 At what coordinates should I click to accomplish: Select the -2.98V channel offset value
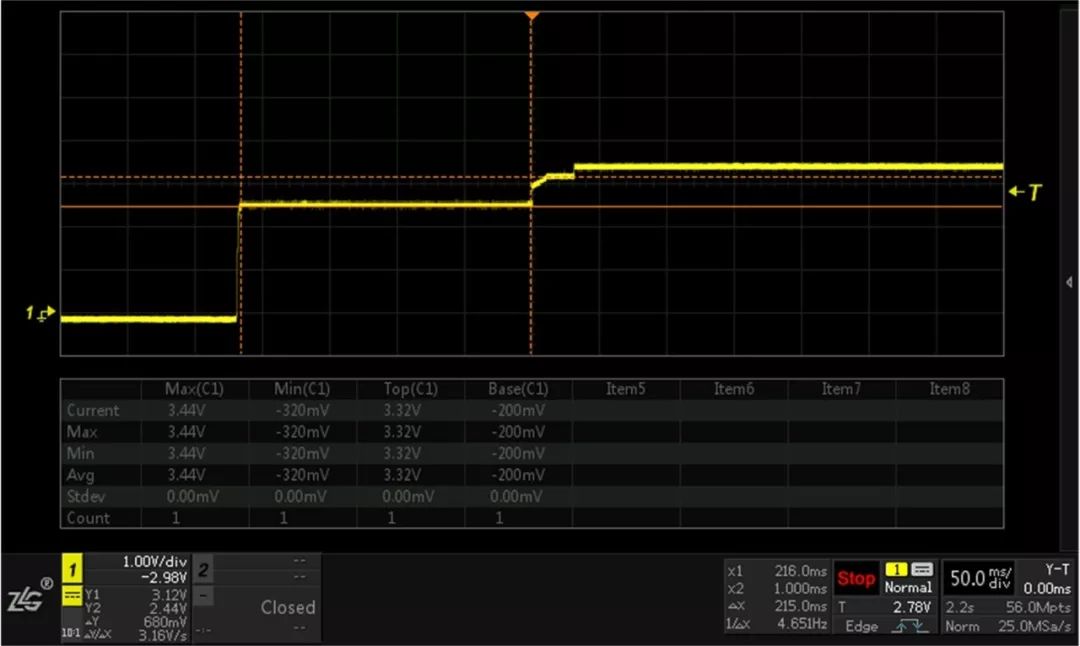(x=164, y=578)
